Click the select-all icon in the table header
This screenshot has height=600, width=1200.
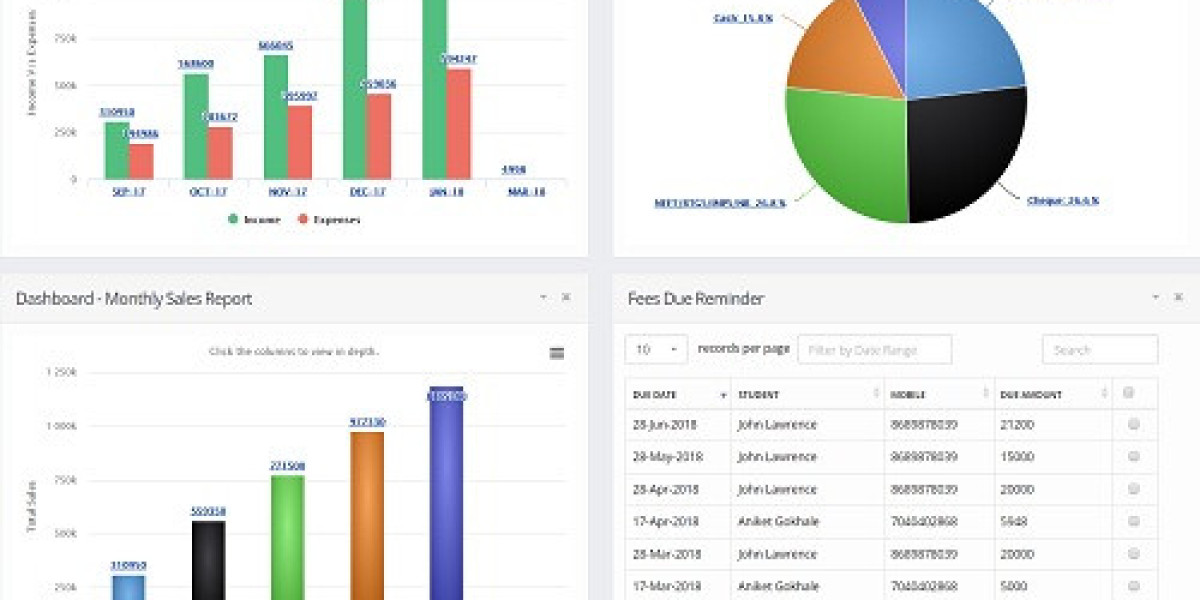click(x=1131, y=393)
